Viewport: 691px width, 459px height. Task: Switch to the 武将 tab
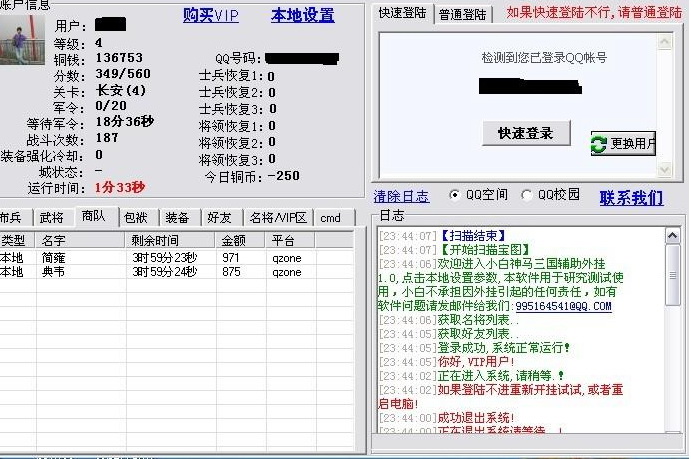[x=53, y=218]
